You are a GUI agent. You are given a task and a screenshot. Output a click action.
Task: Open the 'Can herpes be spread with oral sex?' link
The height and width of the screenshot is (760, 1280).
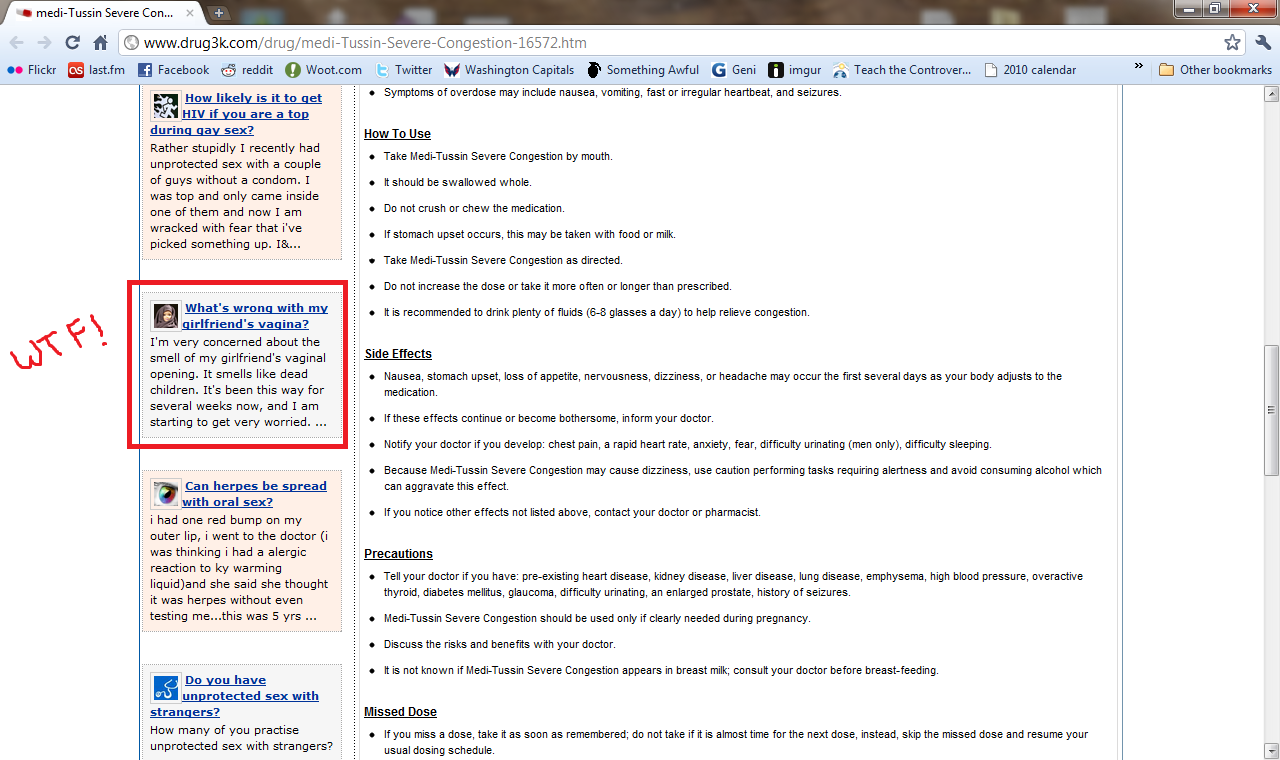tap(254, 494)
